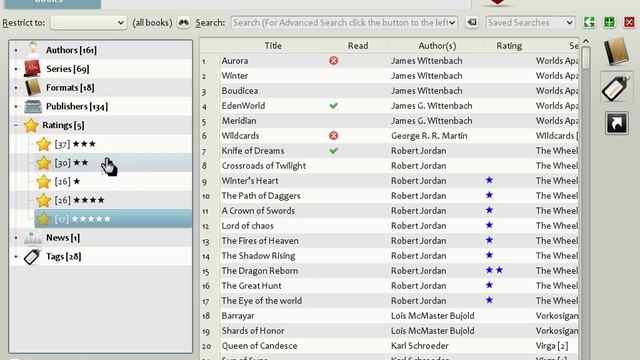
Task: Expand the Authors [161] category
Action: [x=16, y=50]
